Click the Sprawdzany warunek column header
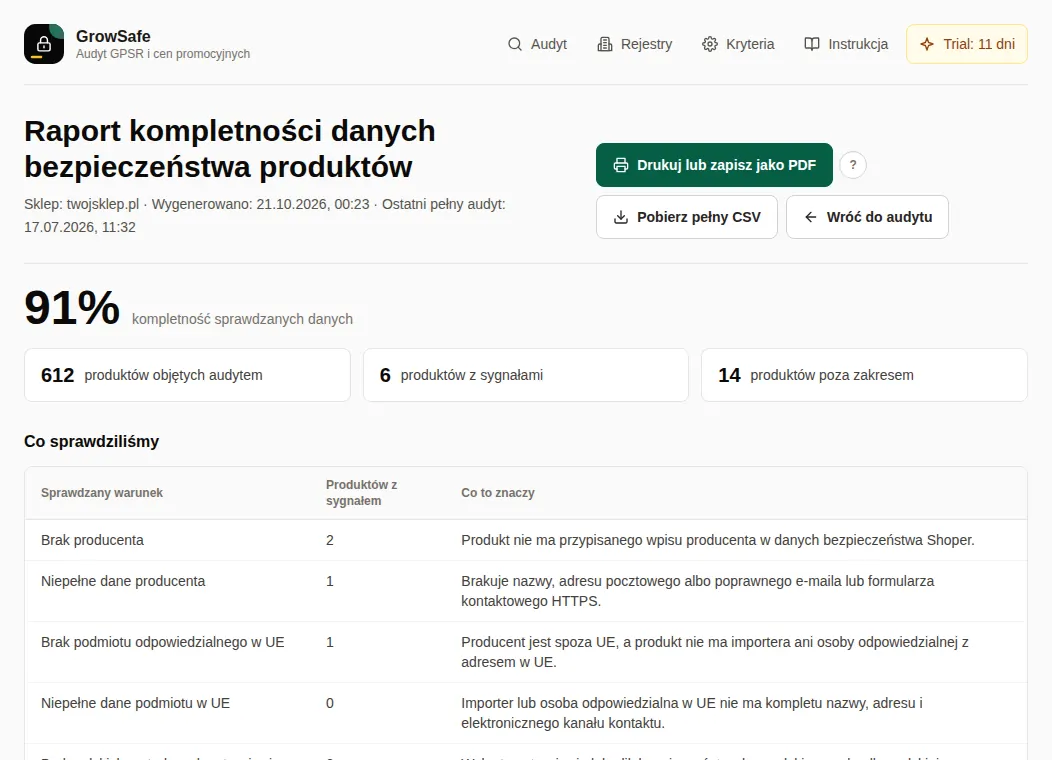Screen dimensions: 1052x760 102,493
